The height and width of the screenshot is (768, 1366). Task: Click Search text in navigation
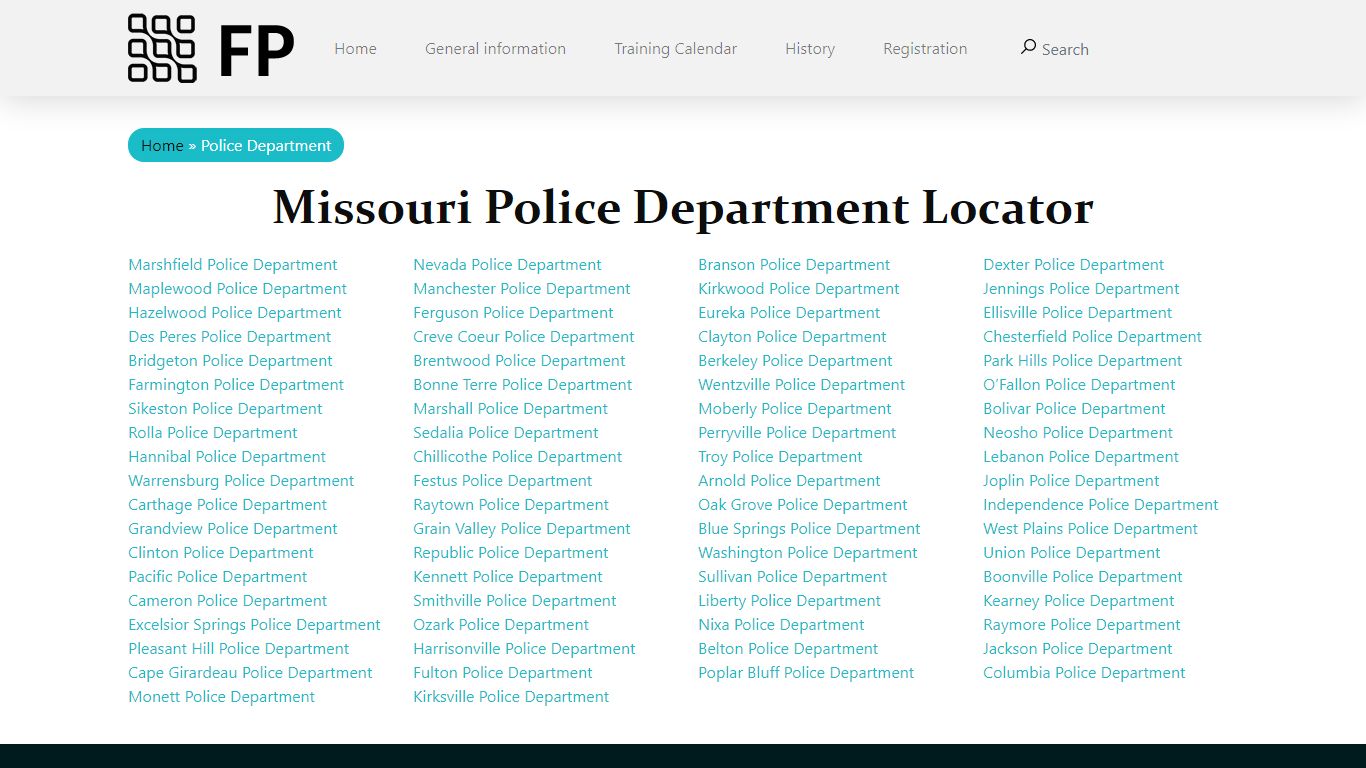(x=1065, y=49)
